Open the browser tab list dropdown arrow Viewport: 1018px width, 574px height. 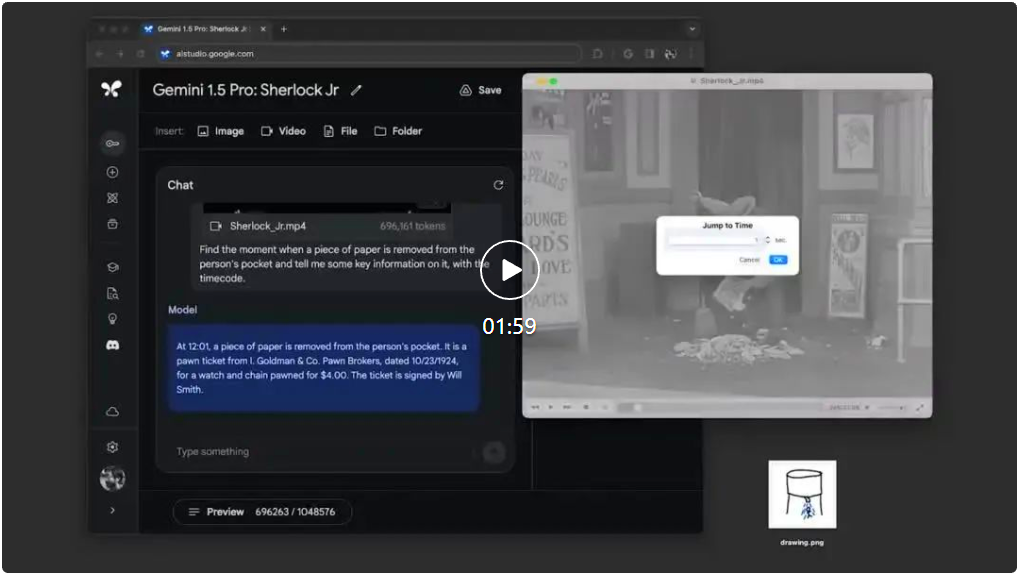pos(691,29)
